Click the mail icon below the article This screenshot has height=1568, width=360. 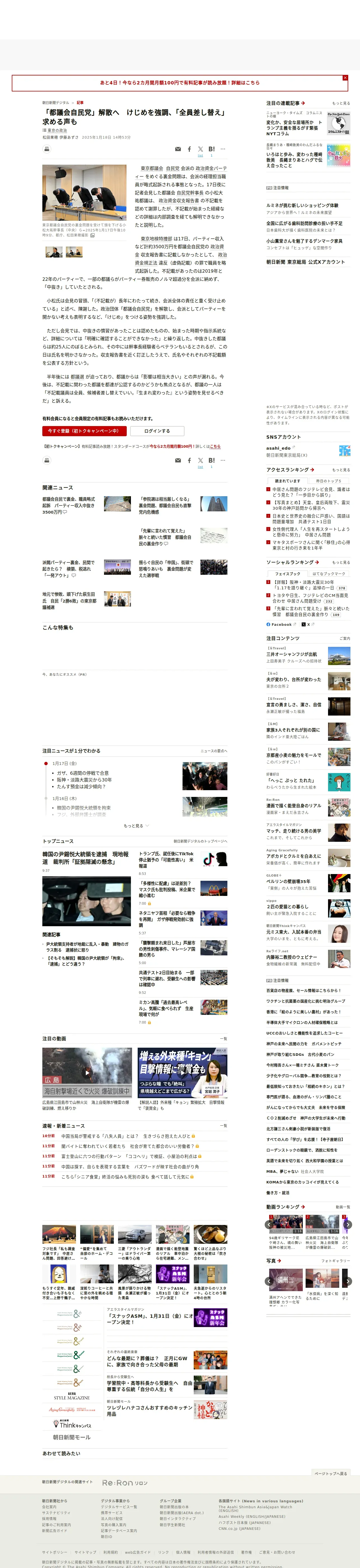point(177,460)
